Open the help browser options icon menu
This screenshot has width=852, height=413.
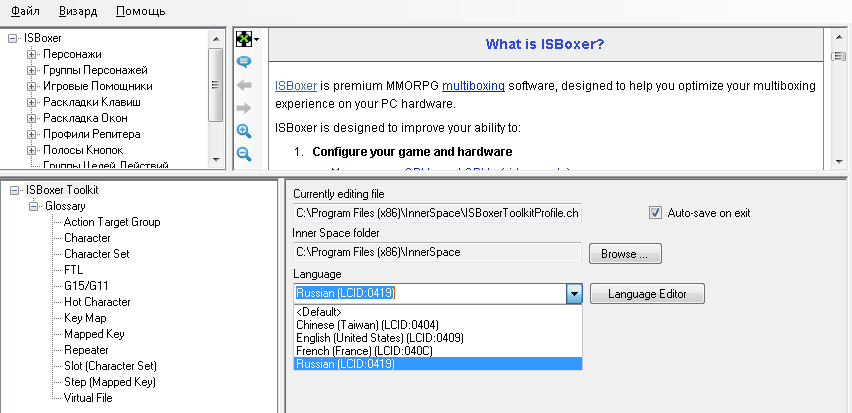pos(247,39)
